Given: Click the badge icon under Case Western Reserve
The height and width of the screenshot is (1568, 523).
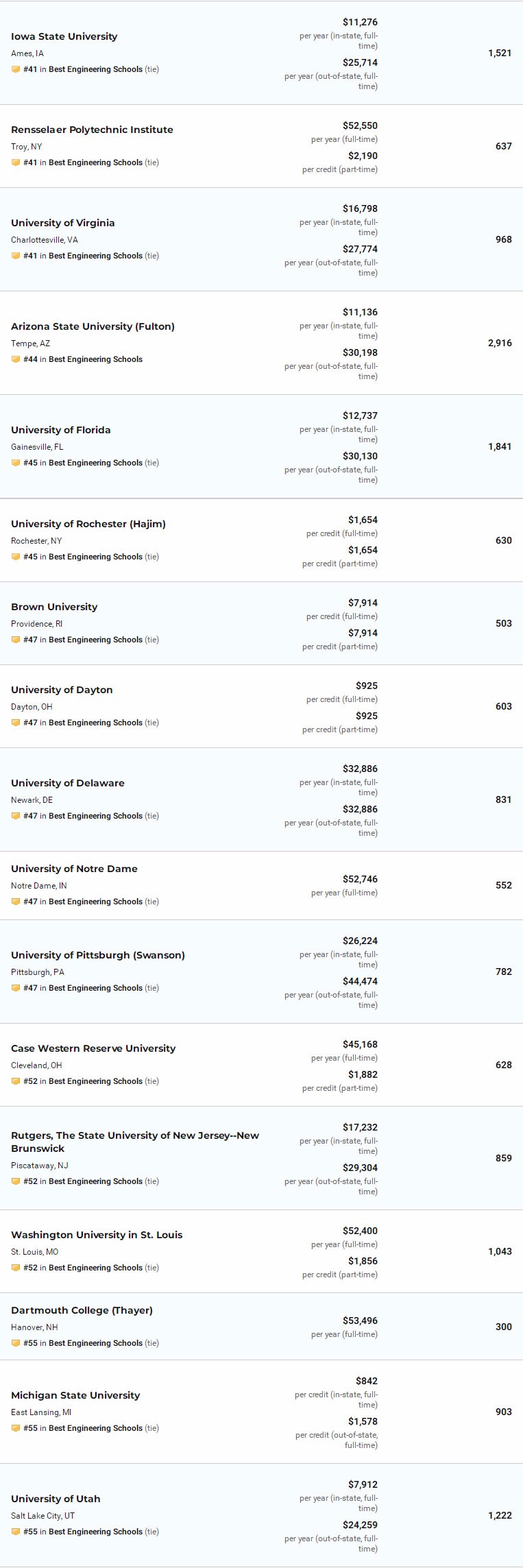Looking at the screenshot, I should tap(16, 1081).
